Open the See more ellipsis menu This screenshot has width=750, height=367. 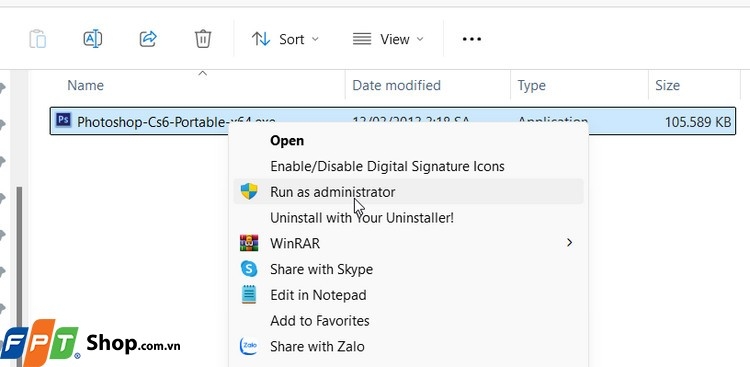(472, 39)
